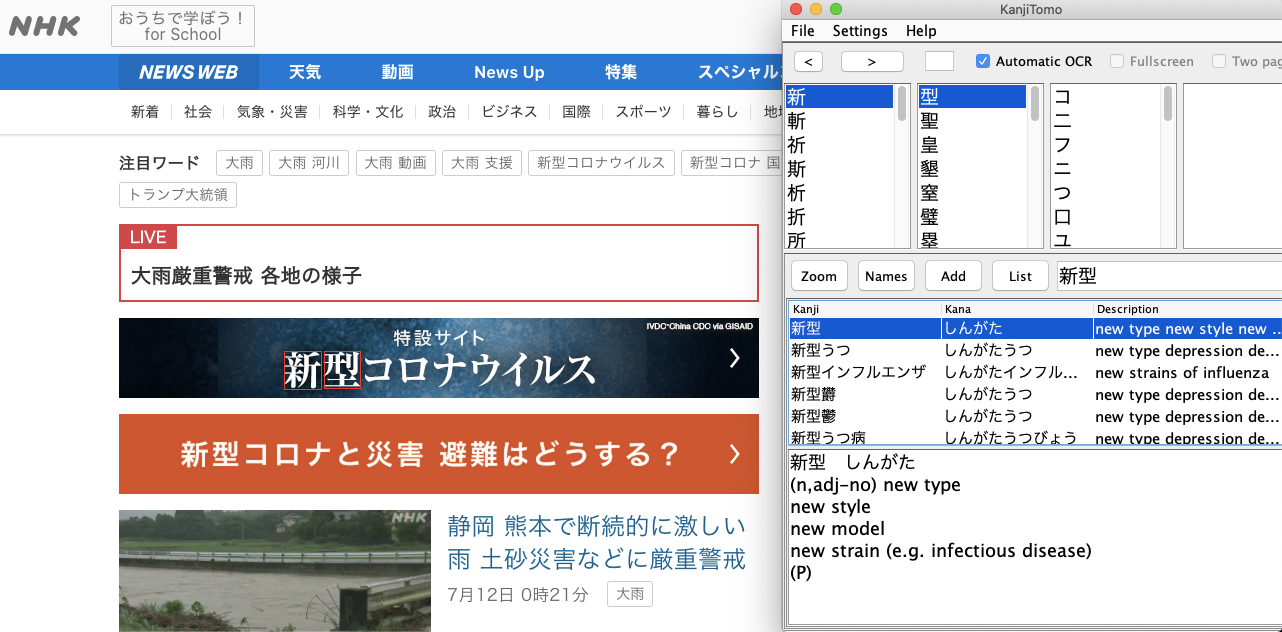Click the 新型コロナウイルス keyword tag

pos(601,163)
